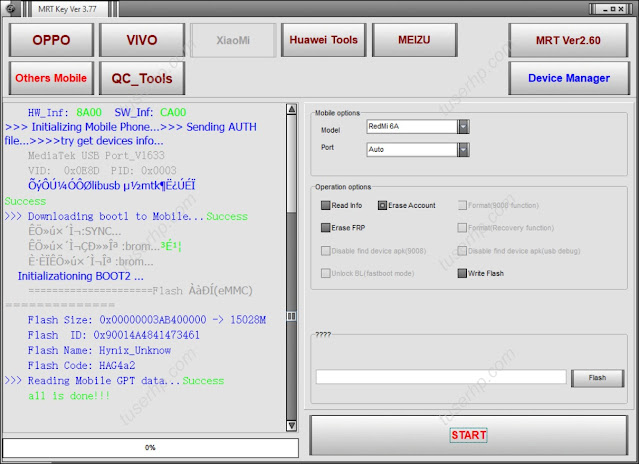Click the Auto port field
The image size is (639, 464).
pyautogui.click(x=412, y=150)
